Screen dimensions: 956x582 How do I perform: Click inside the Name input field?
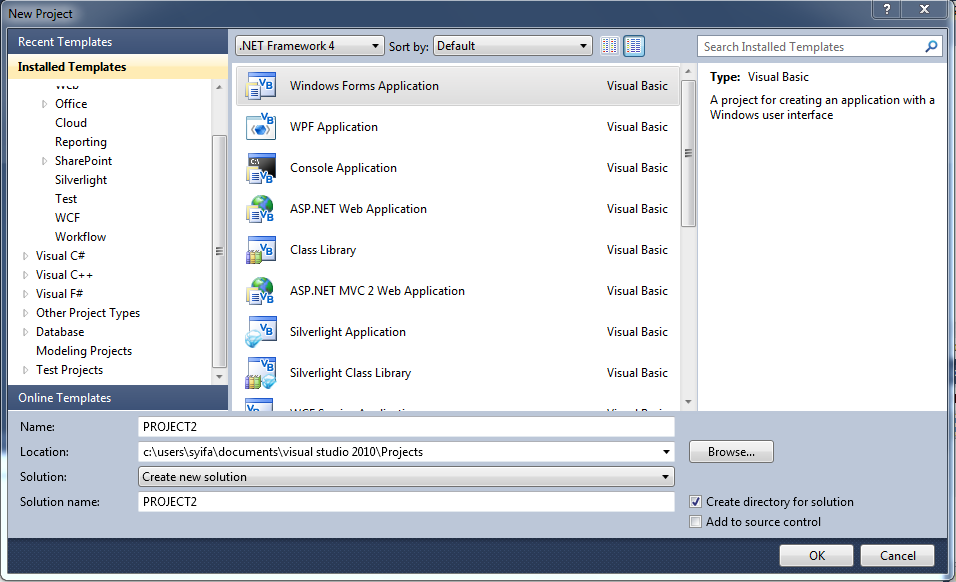click(x=400, y=426)
